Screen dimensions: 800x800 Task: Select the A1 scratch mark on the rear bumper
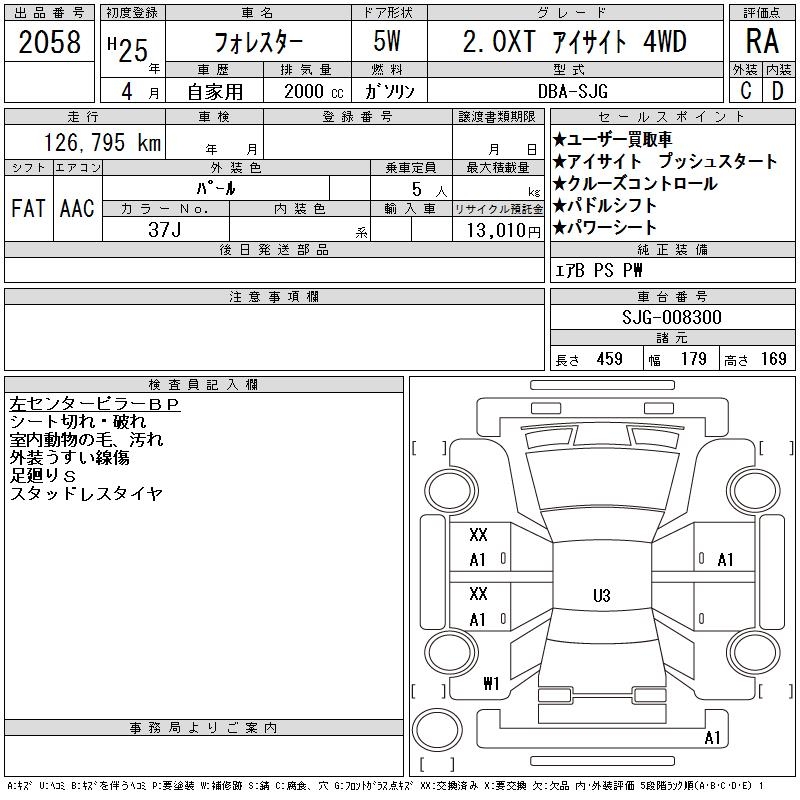[x=712, y=738]
